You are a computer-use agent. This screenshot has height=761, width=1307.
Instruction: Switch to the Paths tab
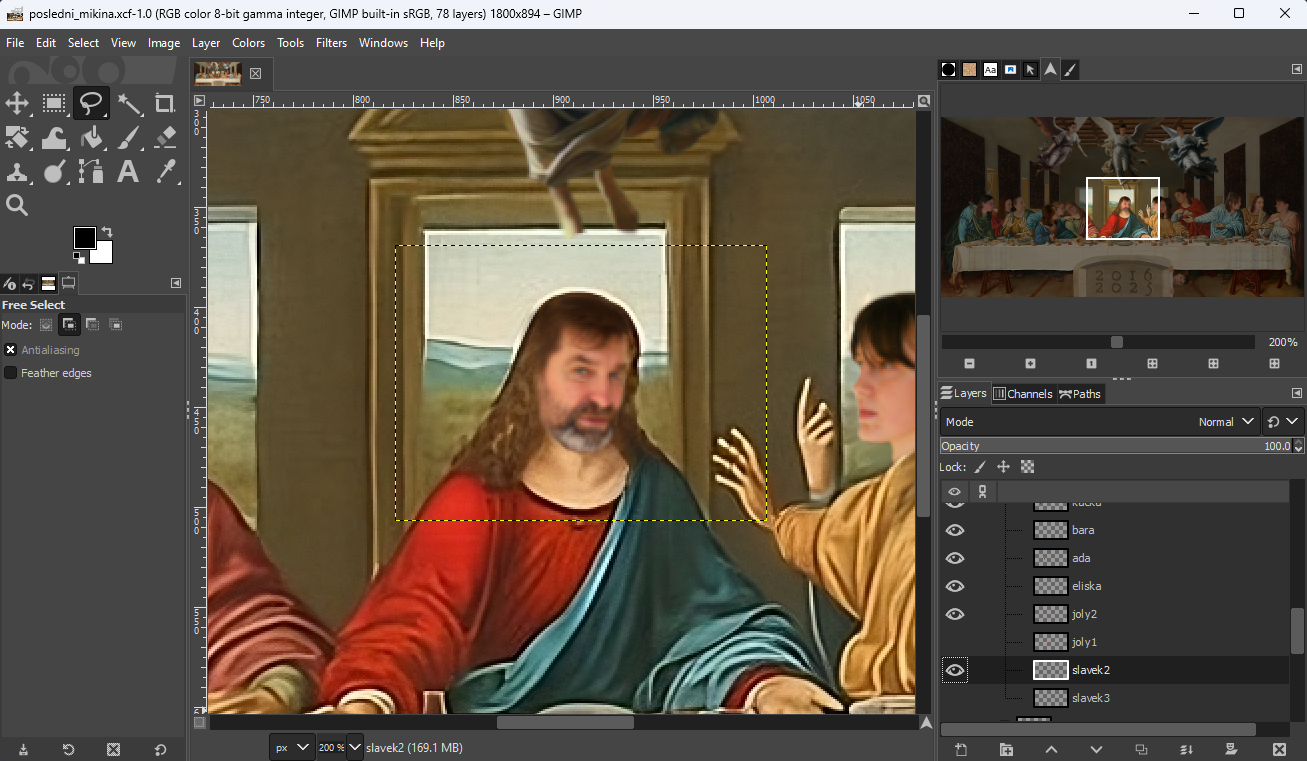1080,394
